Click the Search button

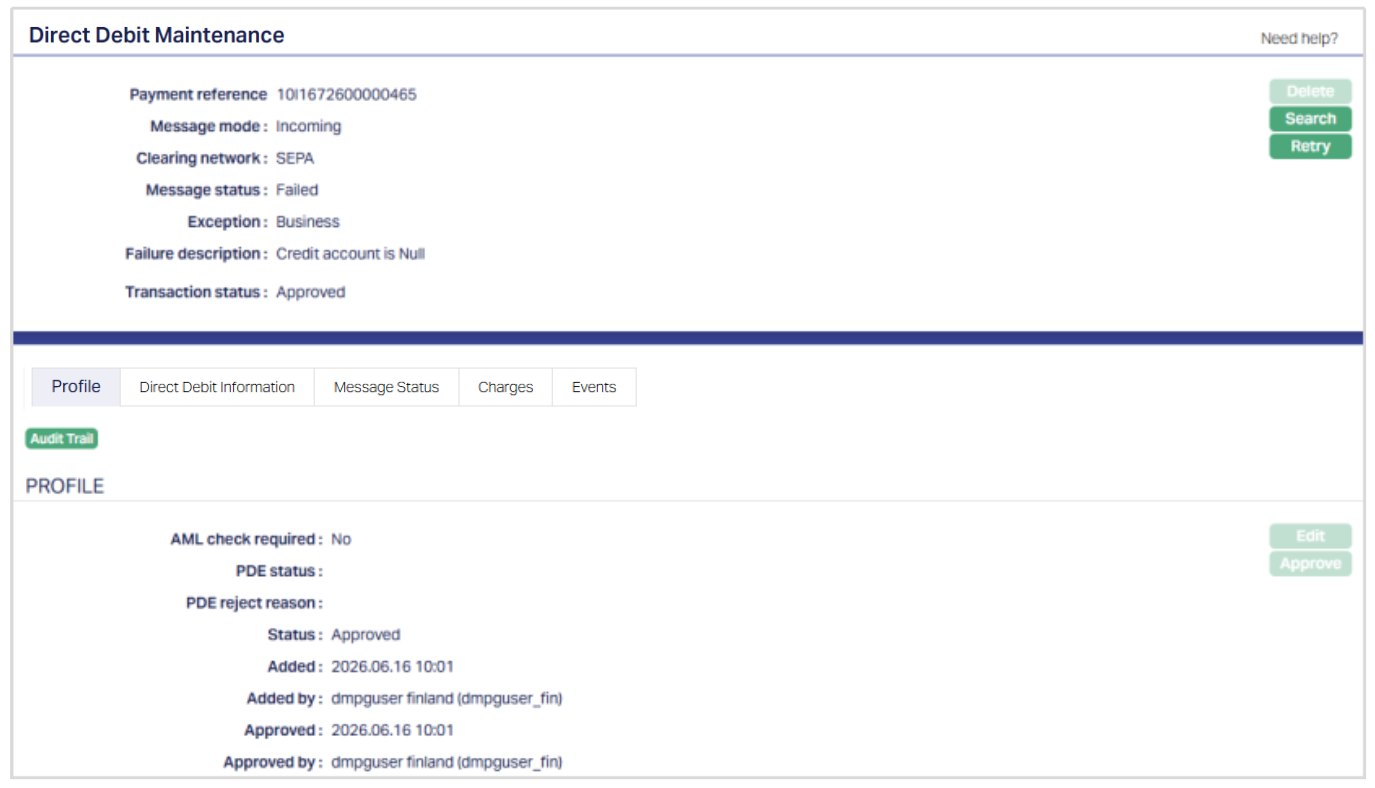coord(1310,119)
